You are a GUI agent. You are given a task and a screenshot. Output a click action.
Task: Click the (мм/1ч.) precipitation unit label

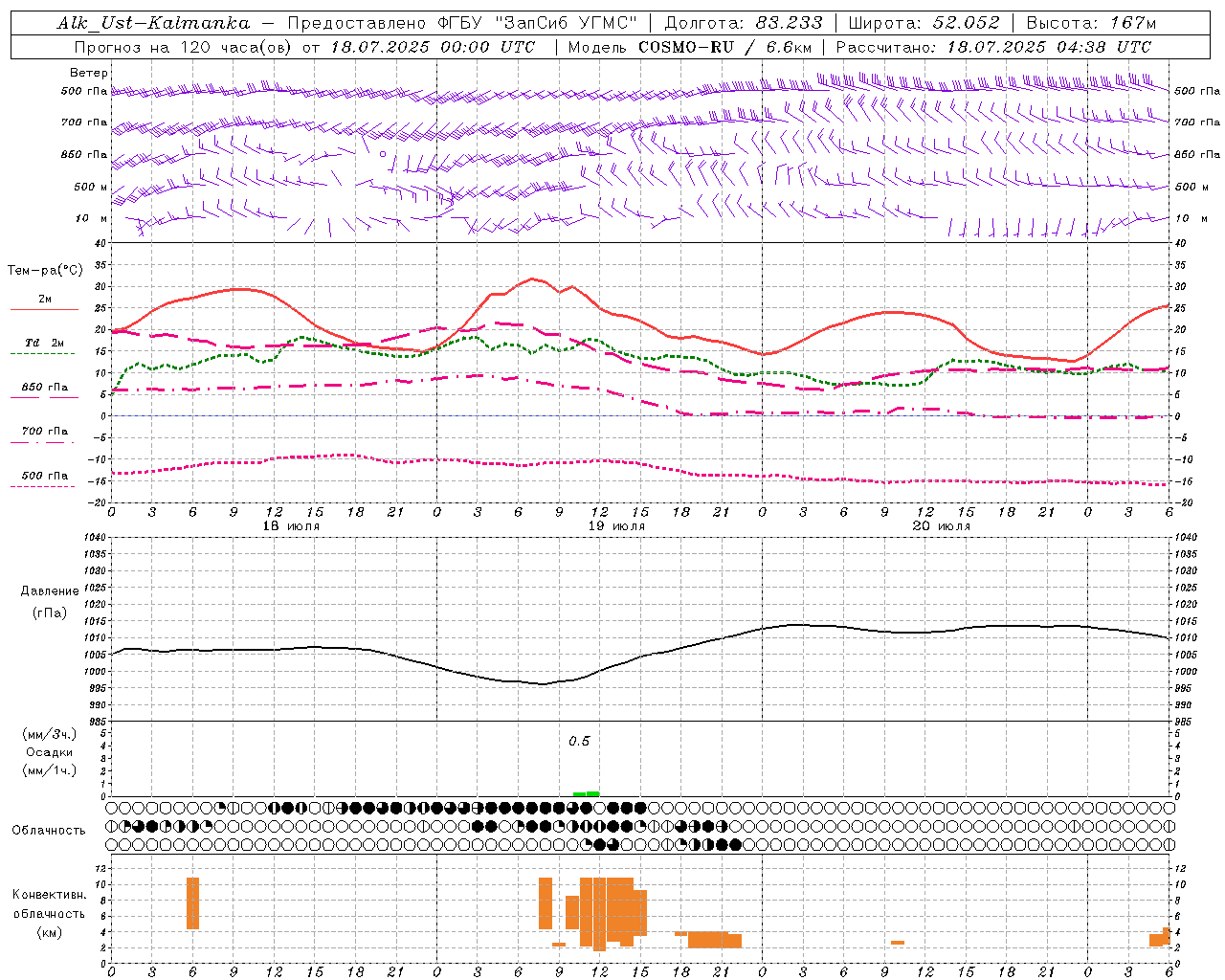[x=50, y=770]
